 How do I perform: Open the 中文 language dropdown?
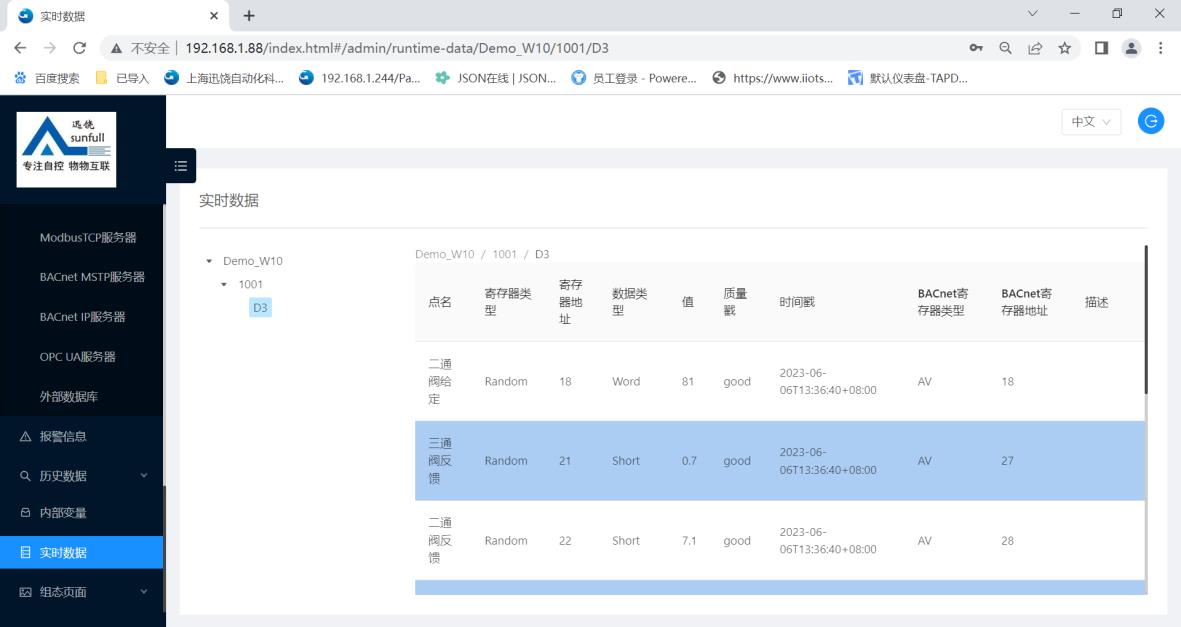tap(1091, 121)
